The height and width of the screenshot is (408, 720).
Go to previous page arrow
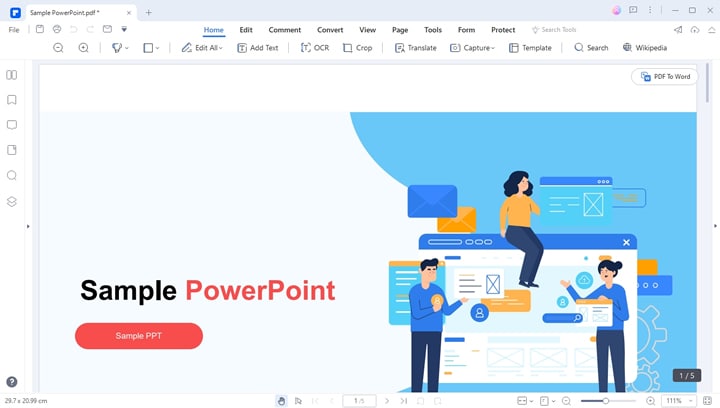[x=331, y=401]
